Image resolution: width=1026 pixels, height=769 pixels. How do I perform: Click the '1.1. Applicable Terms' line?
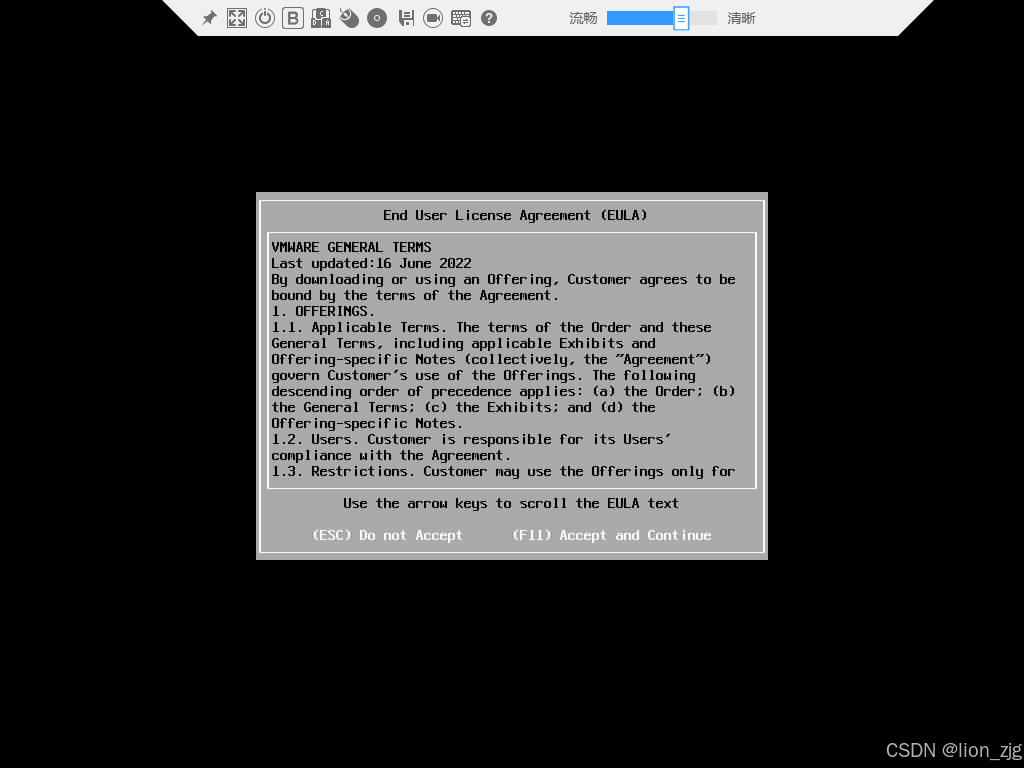point(491,327)
